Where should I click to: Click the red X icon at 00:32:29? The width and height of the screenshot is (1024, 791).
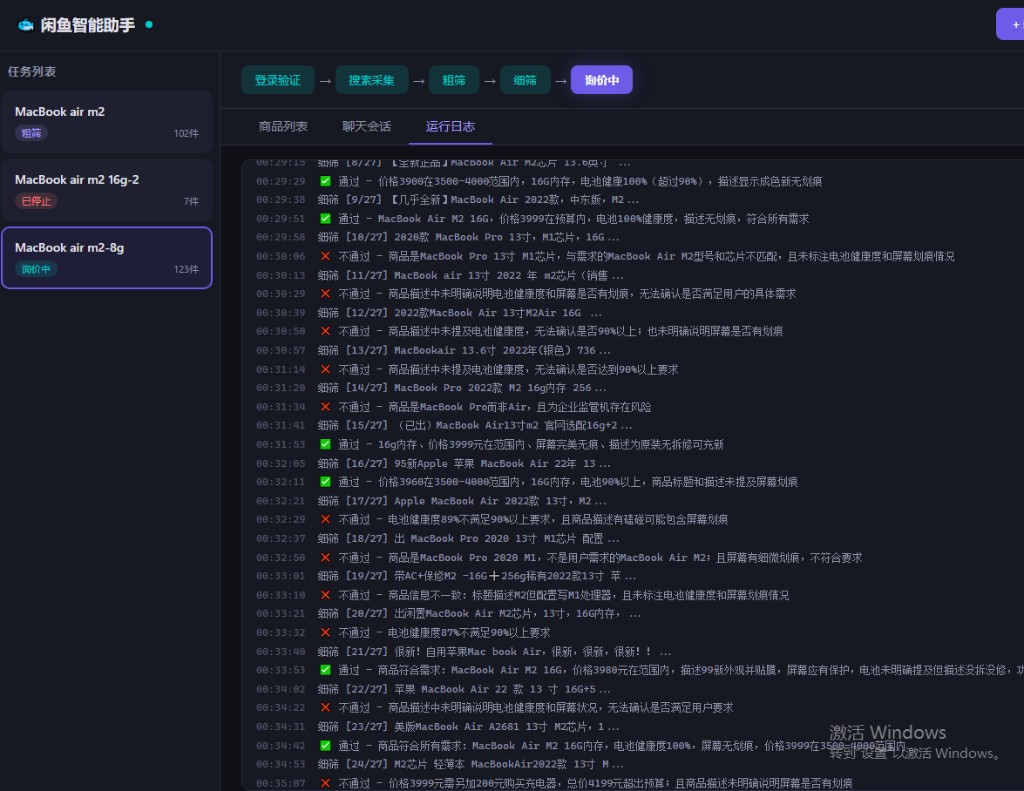tap(325, 519)
